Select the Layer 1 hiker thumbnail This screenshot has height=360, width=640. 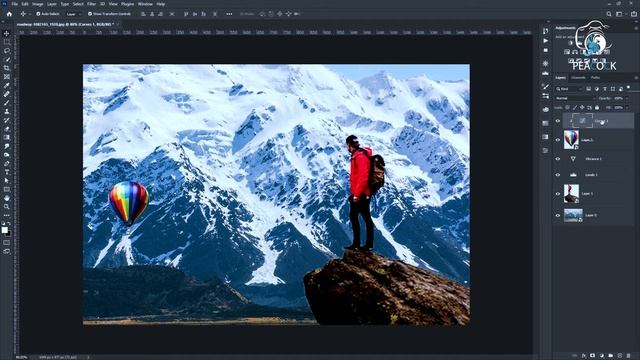coord(571,194)
